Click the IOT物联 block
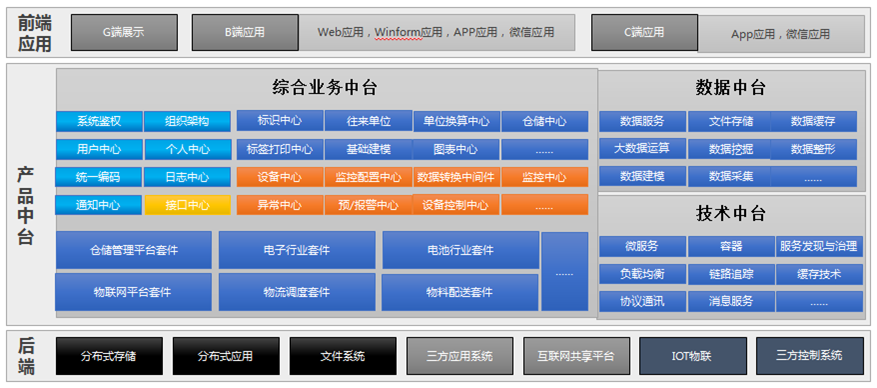877x388 pixels. pos(692,356)
